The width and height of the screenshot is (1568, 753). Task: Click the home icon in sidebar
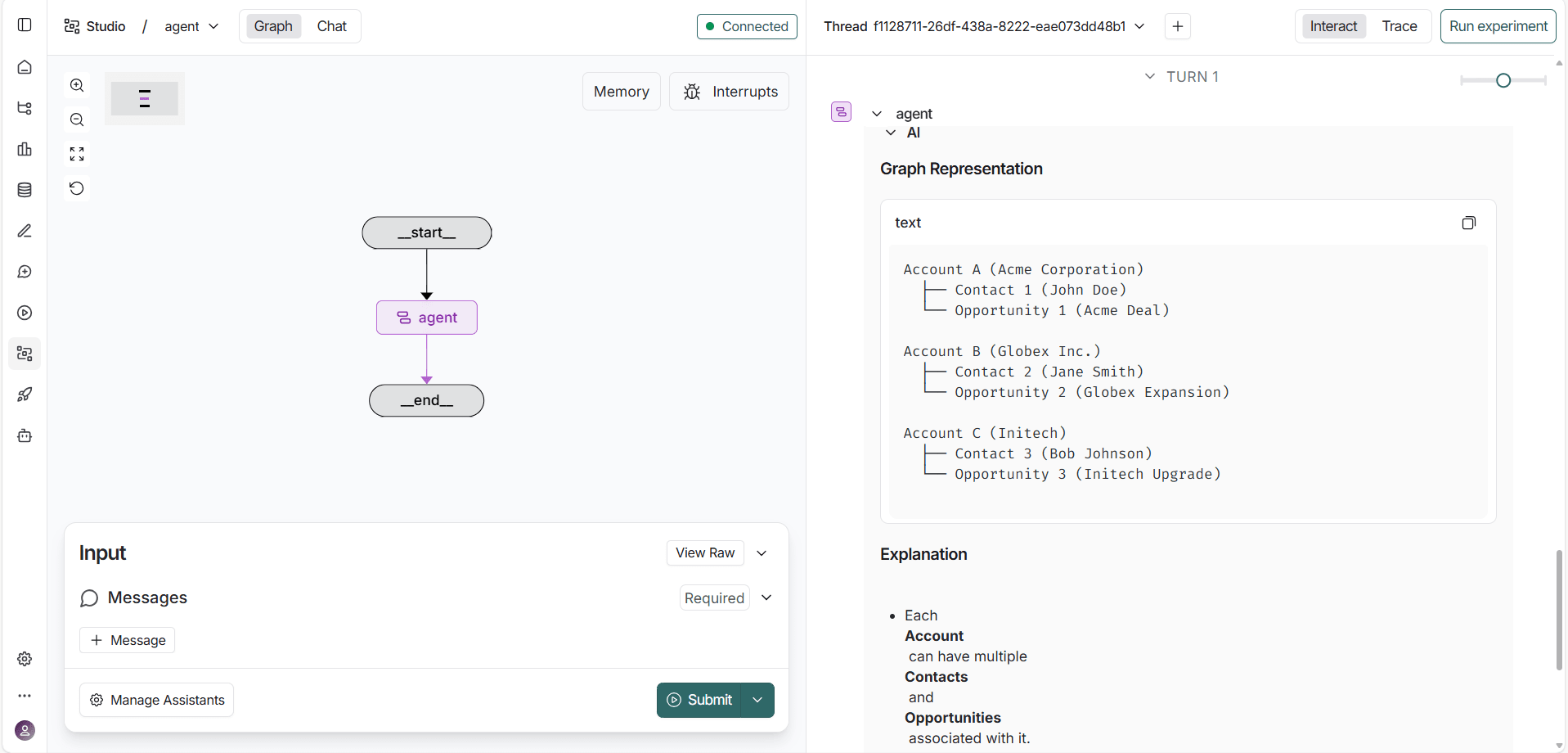coord(25,67)
